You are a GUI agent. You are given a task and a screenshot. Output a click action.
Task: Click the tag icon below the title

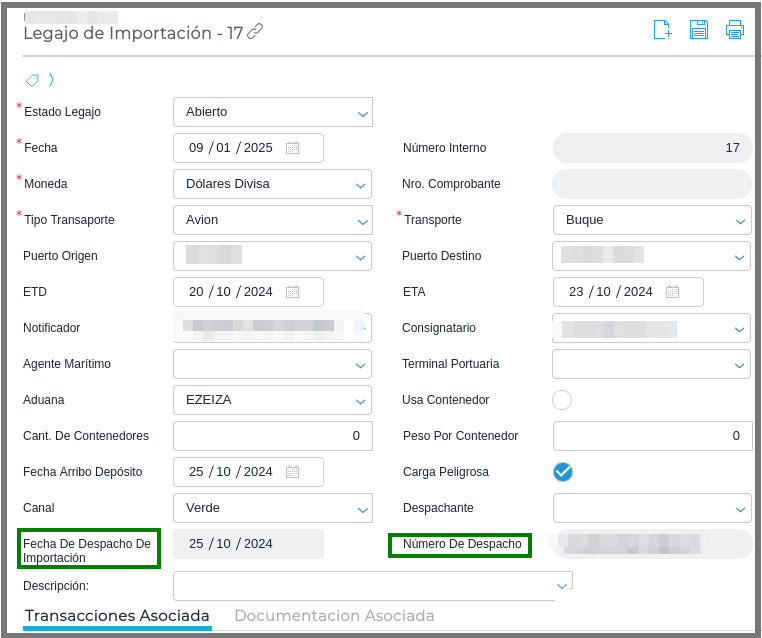[x=32, y=80]
